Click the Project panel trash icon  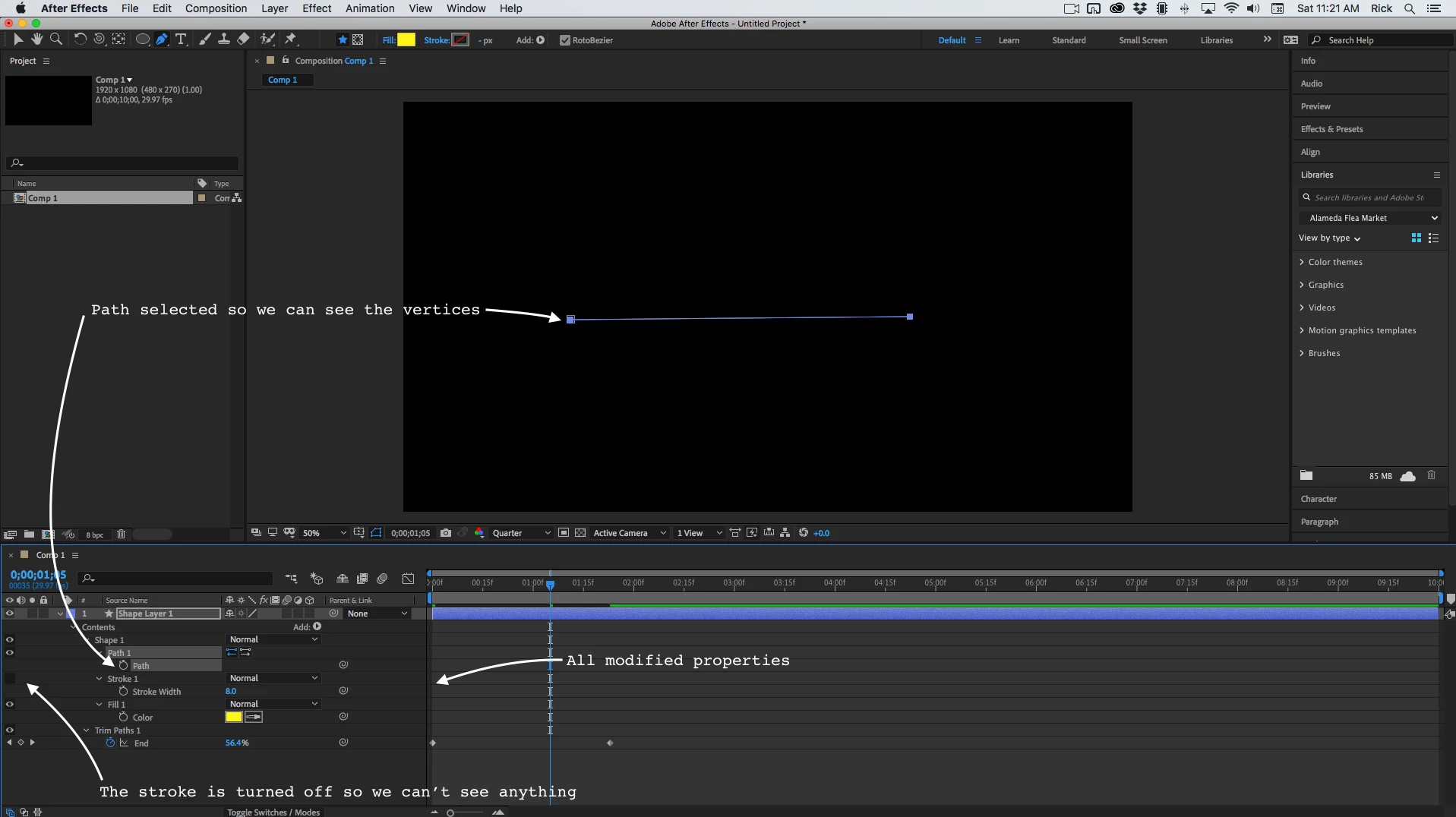[121, 535]
